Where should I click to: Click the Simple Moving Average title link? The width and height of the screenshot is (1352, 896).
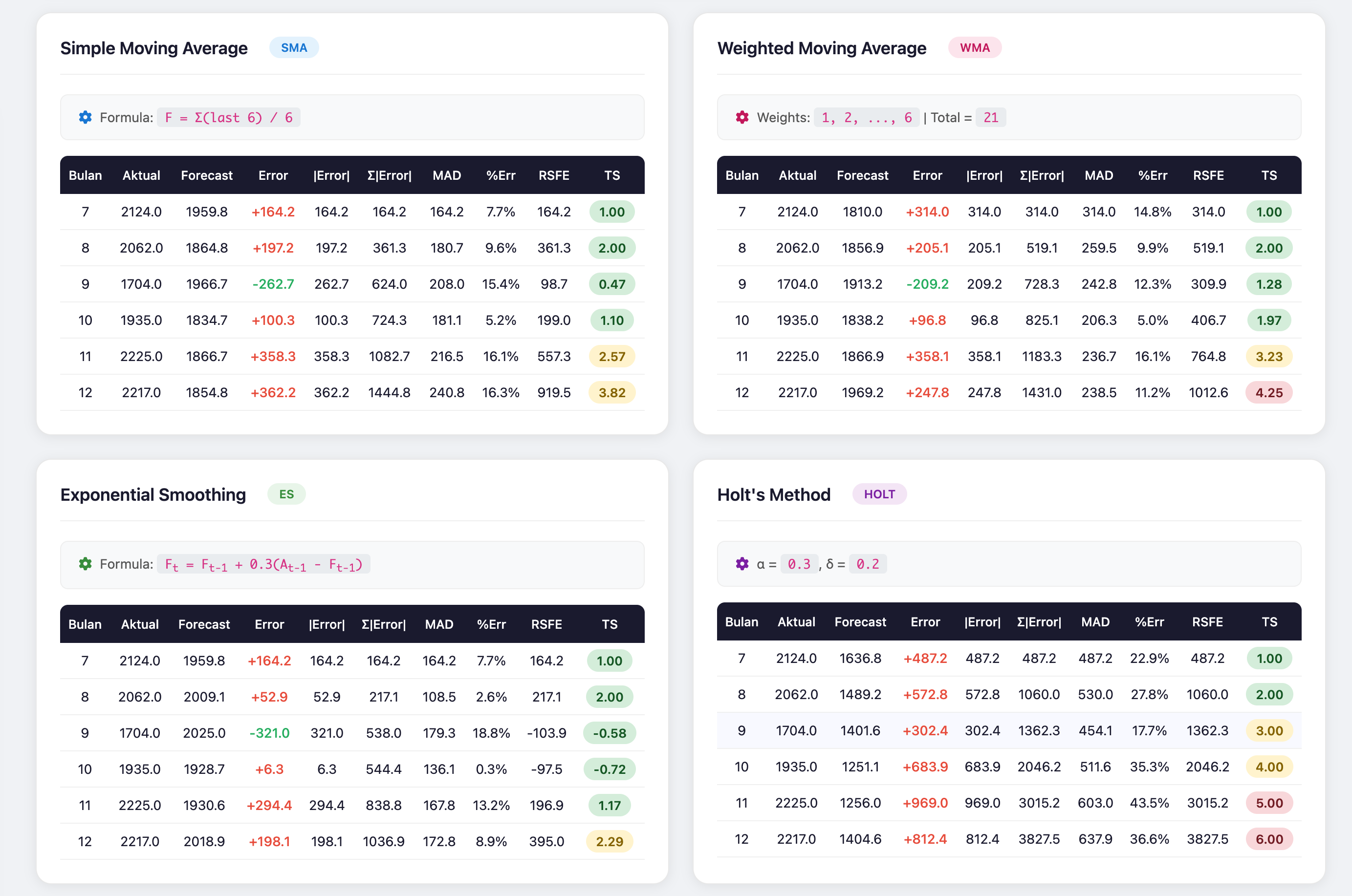[154, 48]
